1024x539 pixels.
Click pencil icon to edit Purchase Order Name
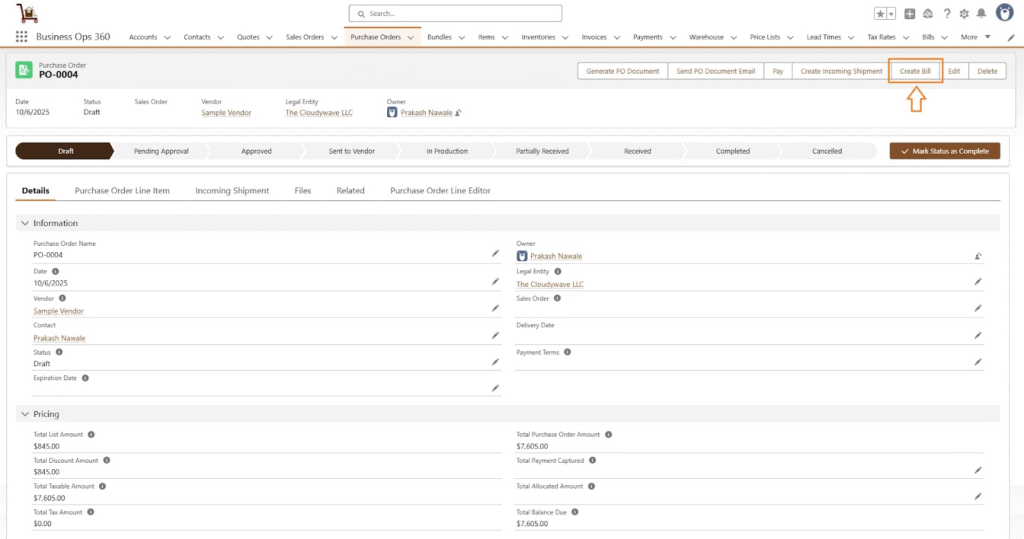click(494, 254)
